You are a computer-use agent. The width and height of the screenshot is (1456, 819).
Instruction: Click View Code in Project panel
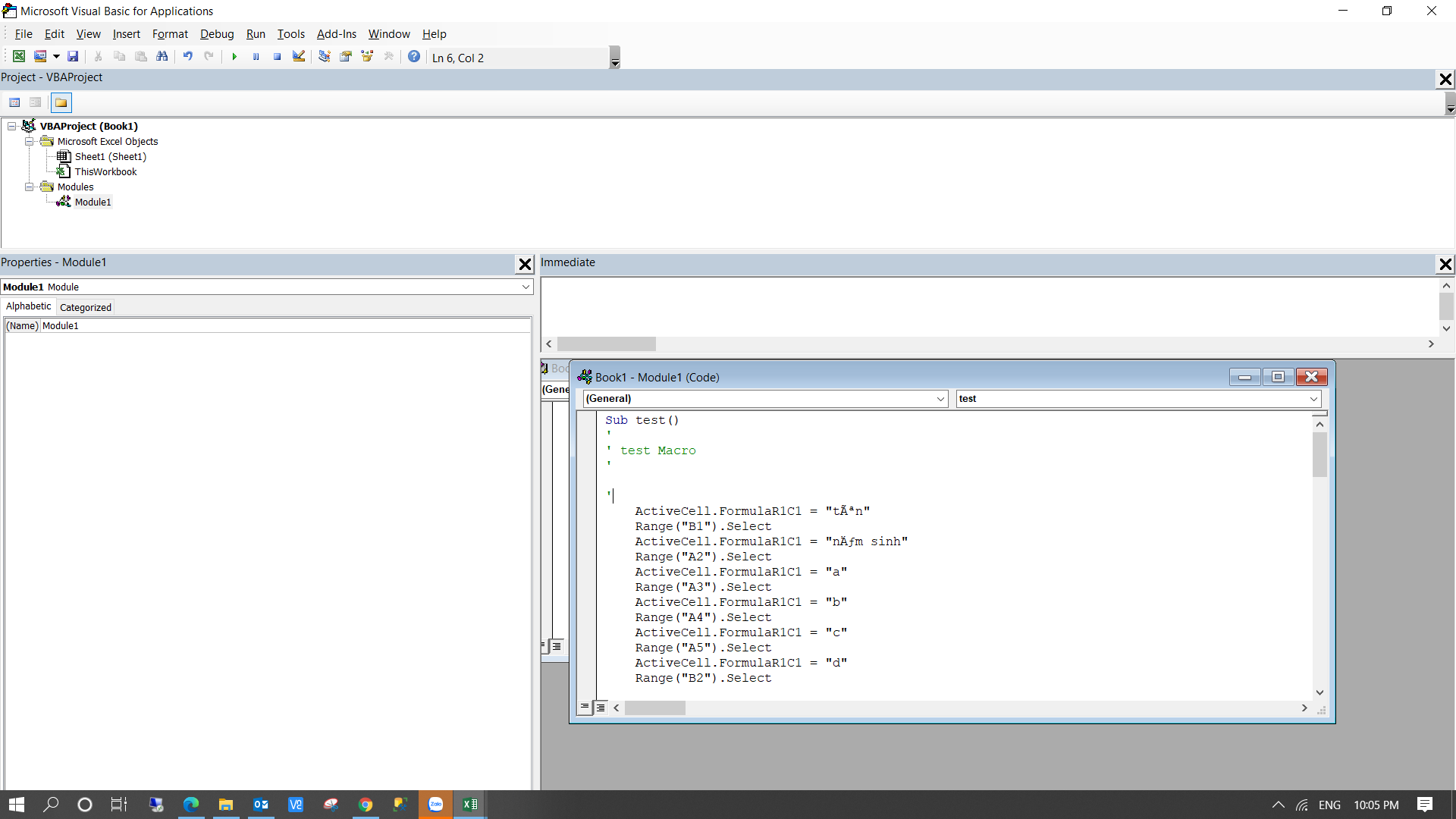14,102
